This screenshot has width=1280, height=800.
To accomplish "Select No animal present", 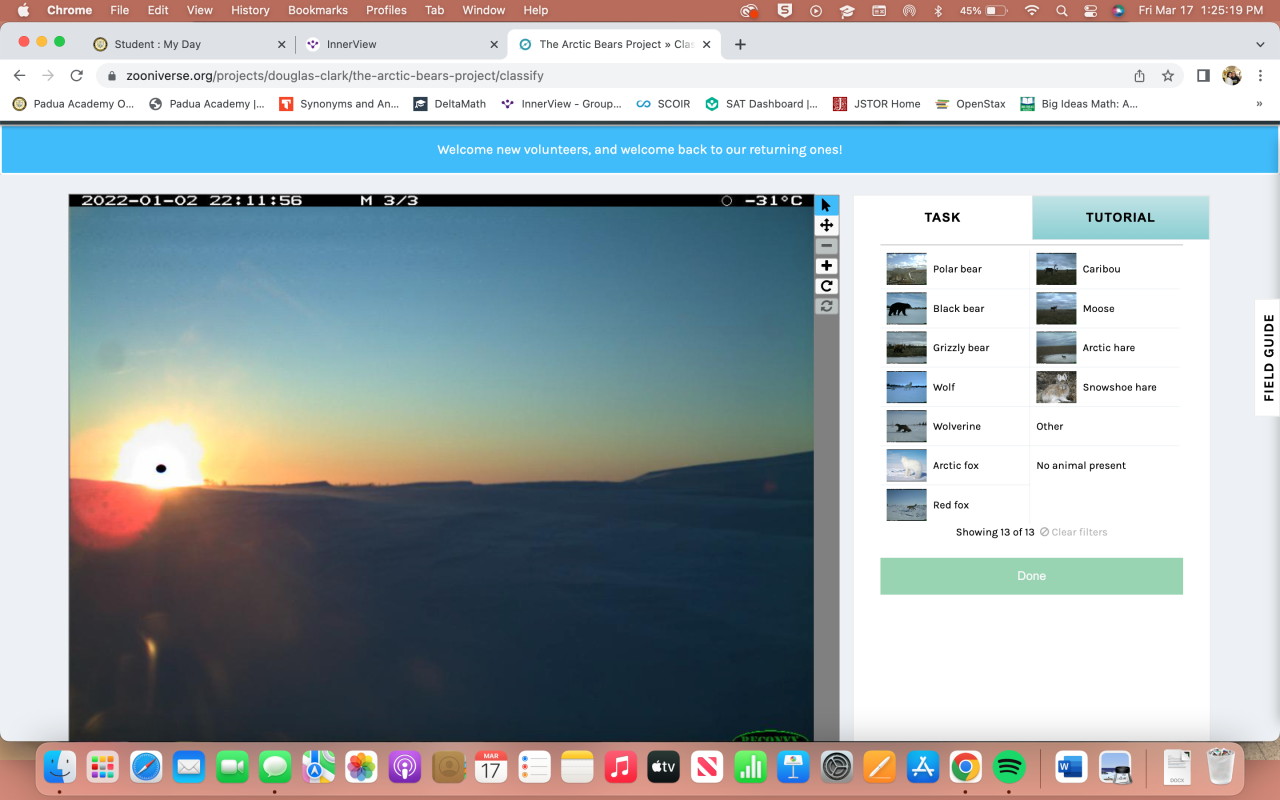I will pos(1107,465).
